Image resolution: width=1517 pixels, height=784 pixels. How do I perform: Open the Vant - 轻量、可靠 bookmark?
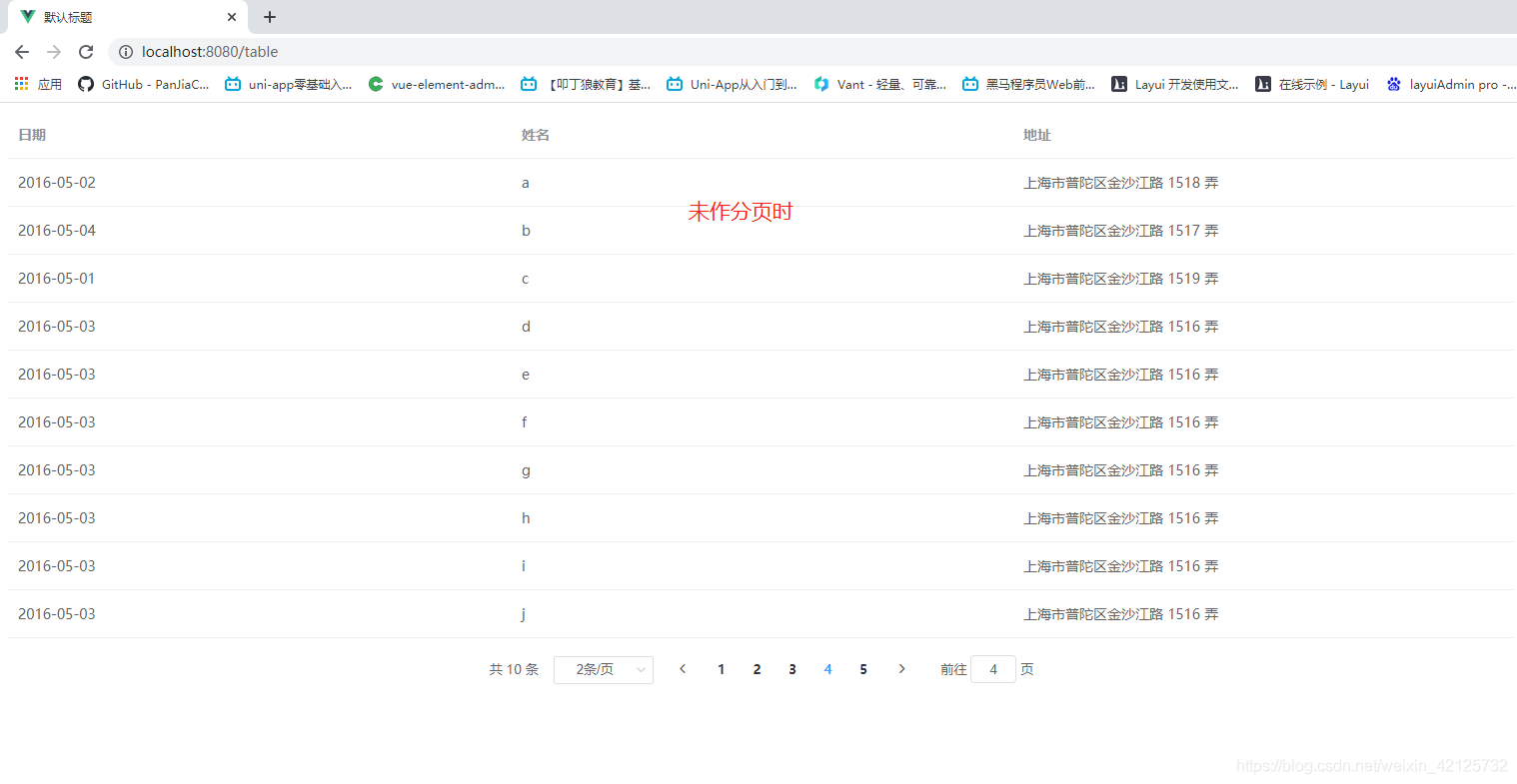pyautogui.click(x=880, y=84)
